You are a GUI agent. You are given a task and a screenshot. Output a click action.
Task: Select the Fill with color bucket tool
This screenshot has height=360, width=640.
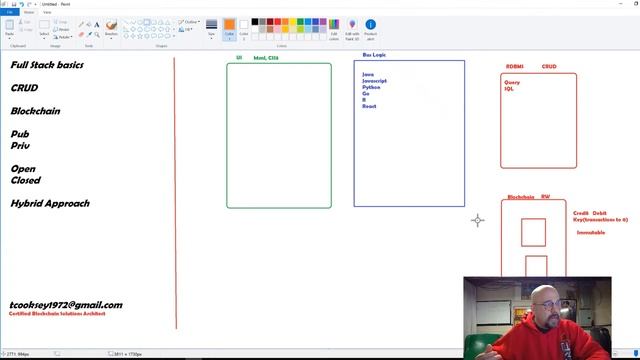coord(89,25)
